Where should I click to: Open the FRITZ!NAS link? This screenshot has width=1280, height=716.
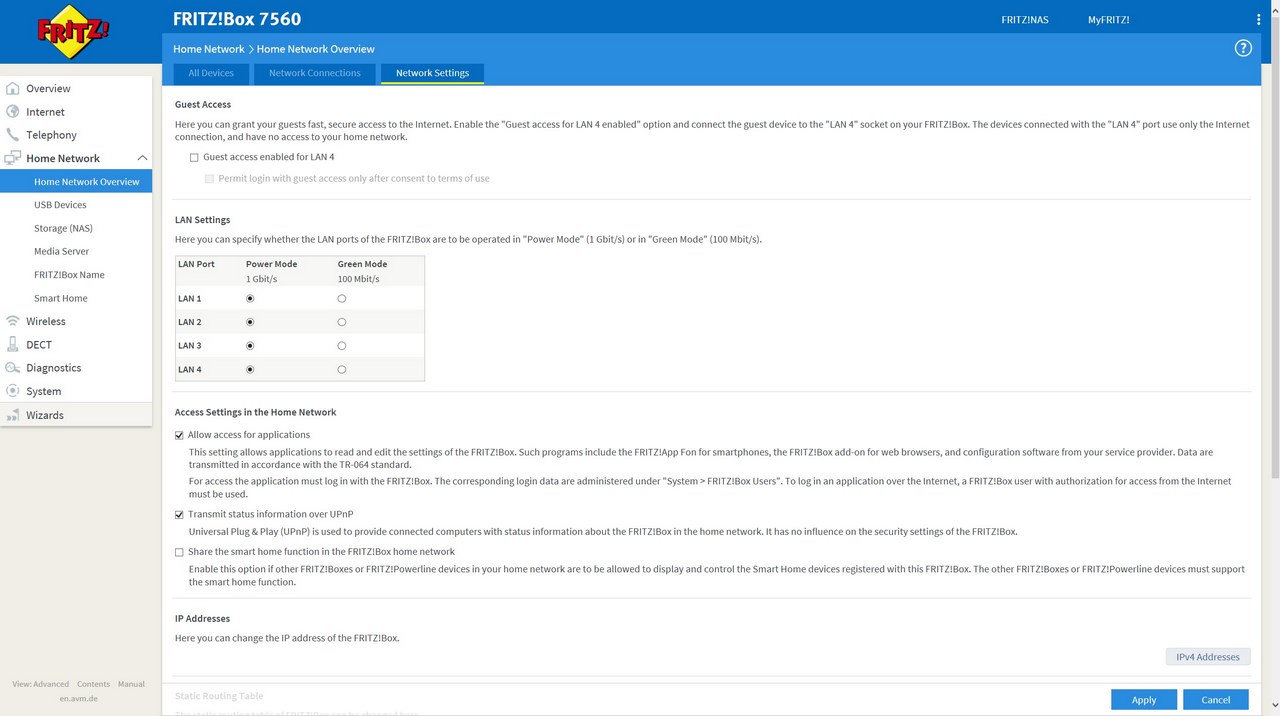(x=1025, y=20)
